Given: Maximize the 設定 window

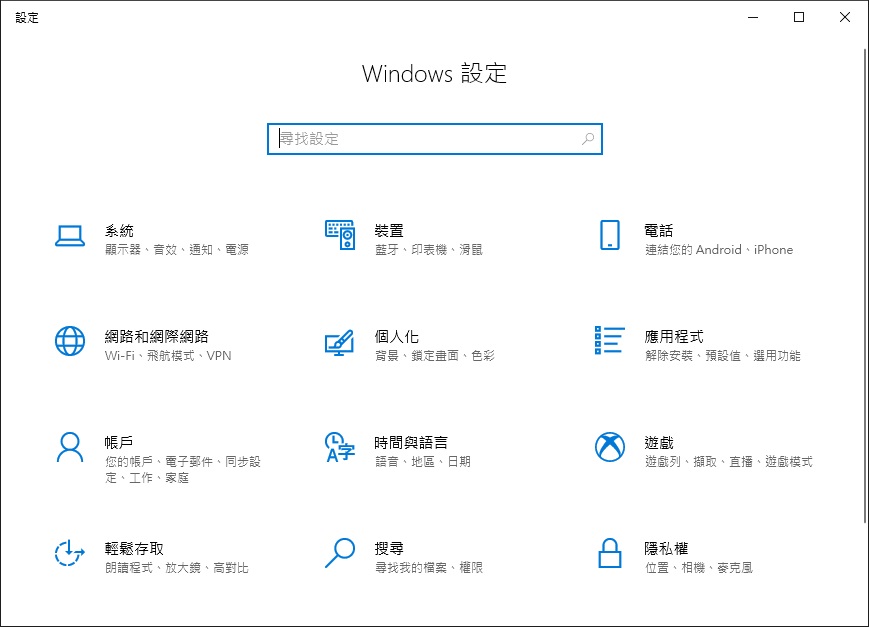Looking at the screenshot, I should pyautogui.click(x=799, y=17).
